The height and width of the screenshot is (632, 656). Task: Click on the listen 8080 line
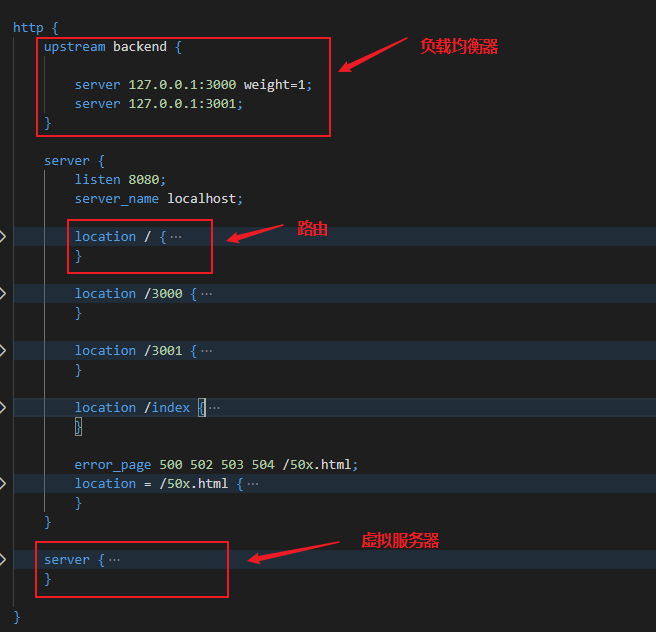pos(113,180)
